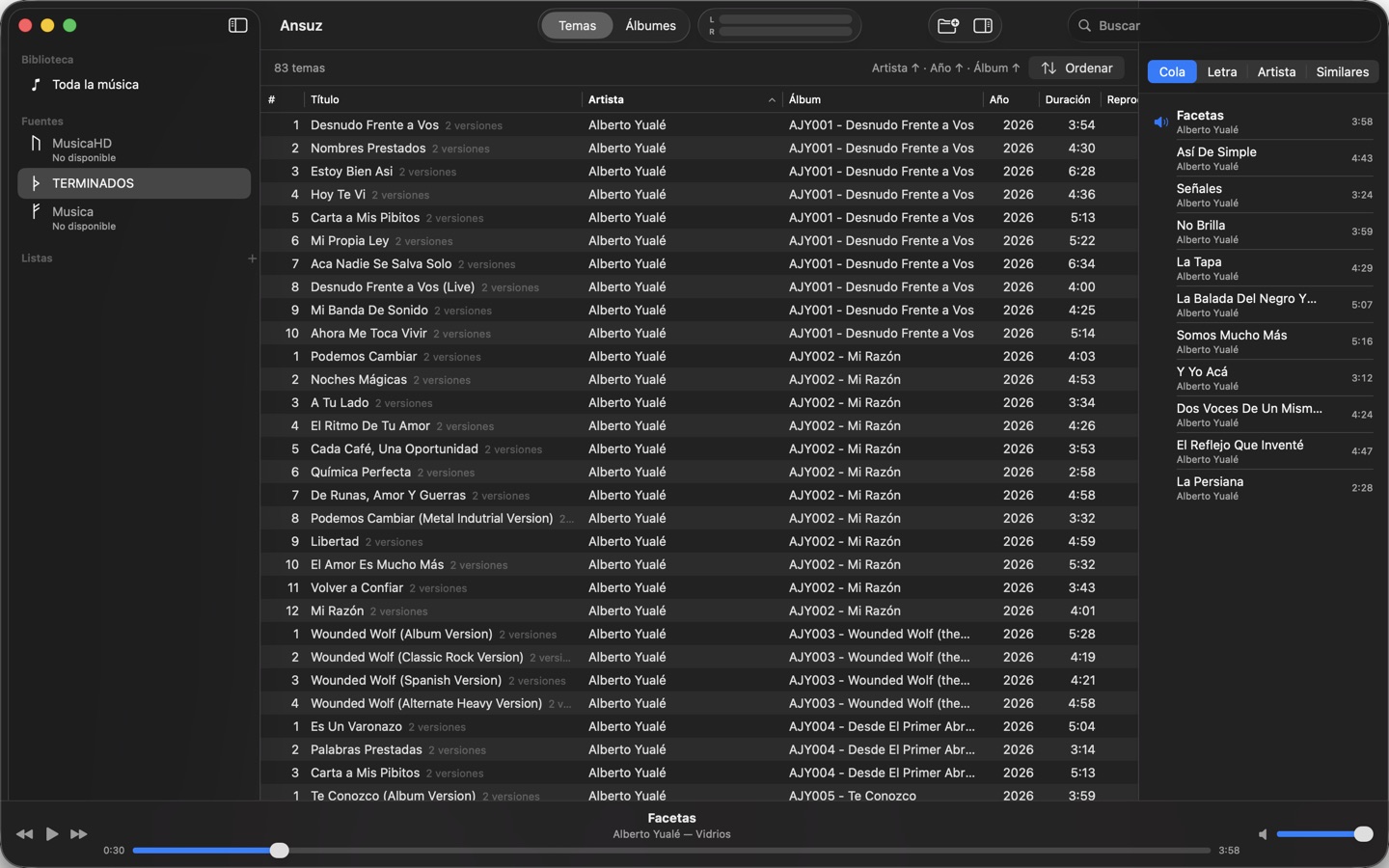
Task: Select track Aca Nadie Se Salva Solo
Action: point(699,264)
